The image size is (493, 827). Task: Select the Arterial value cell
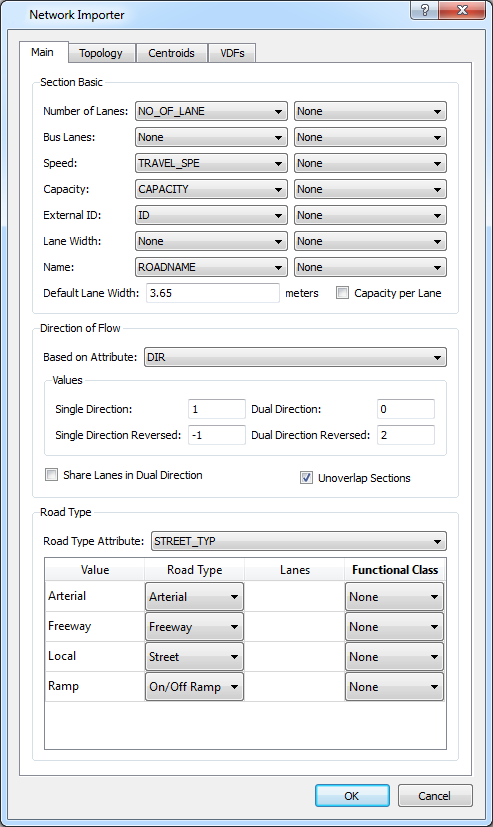click(x=95, y=596)
